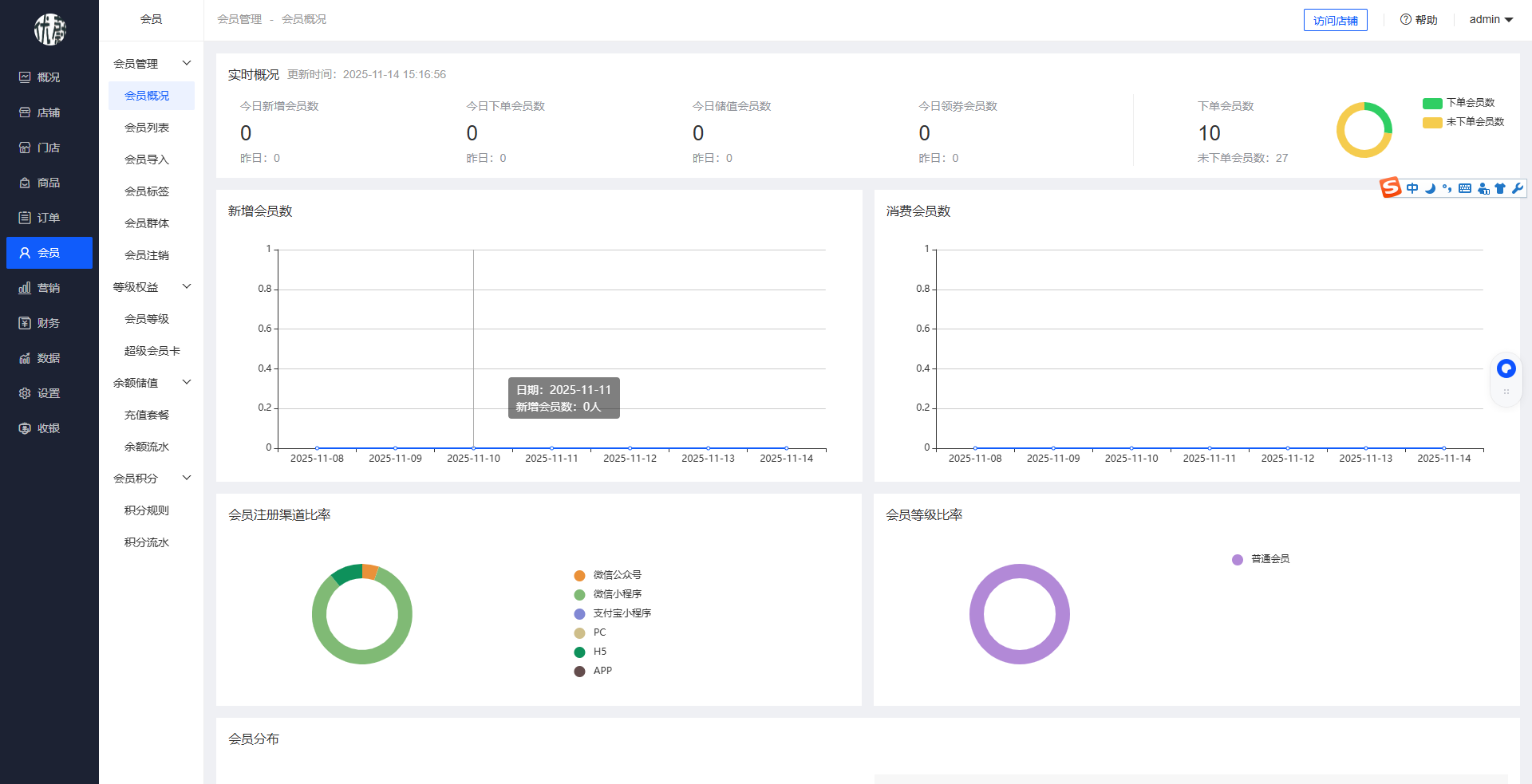The width and height of the screenshot is (1532, 784).
Task: Open the admin account dropdown
Action: click(x=1491, y=20)
